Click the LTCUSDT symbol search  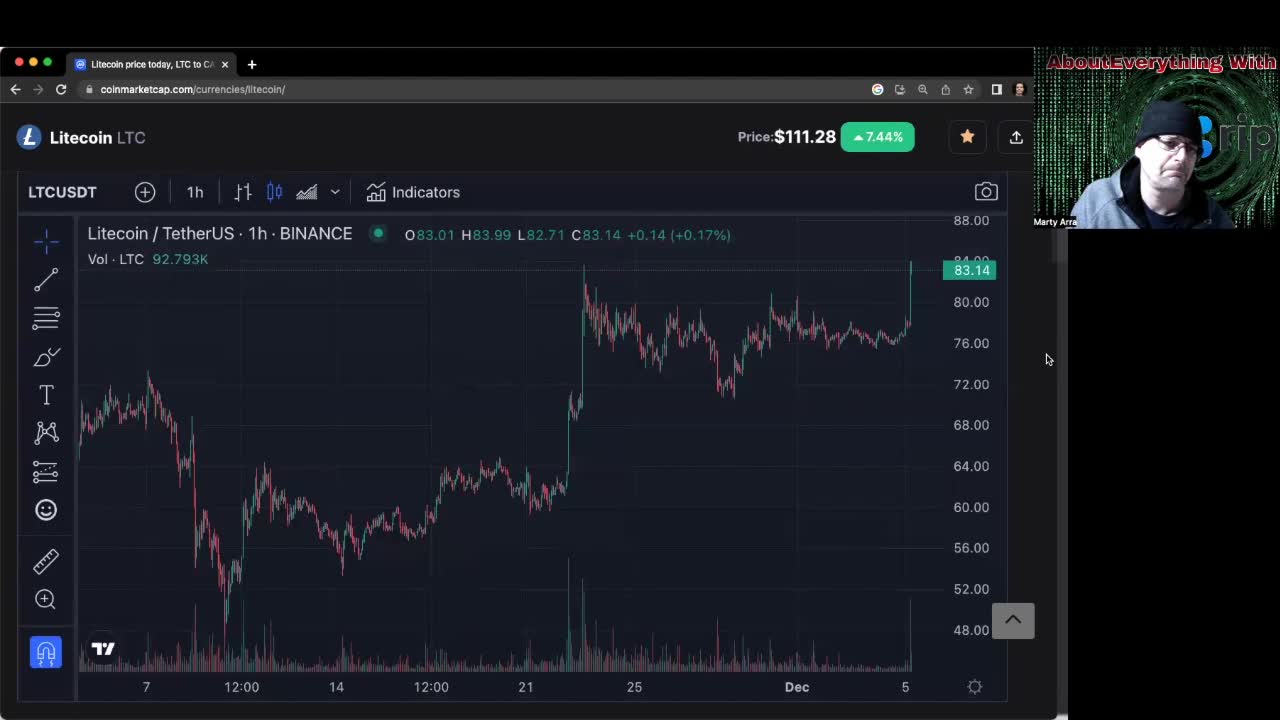pos(62,192)
